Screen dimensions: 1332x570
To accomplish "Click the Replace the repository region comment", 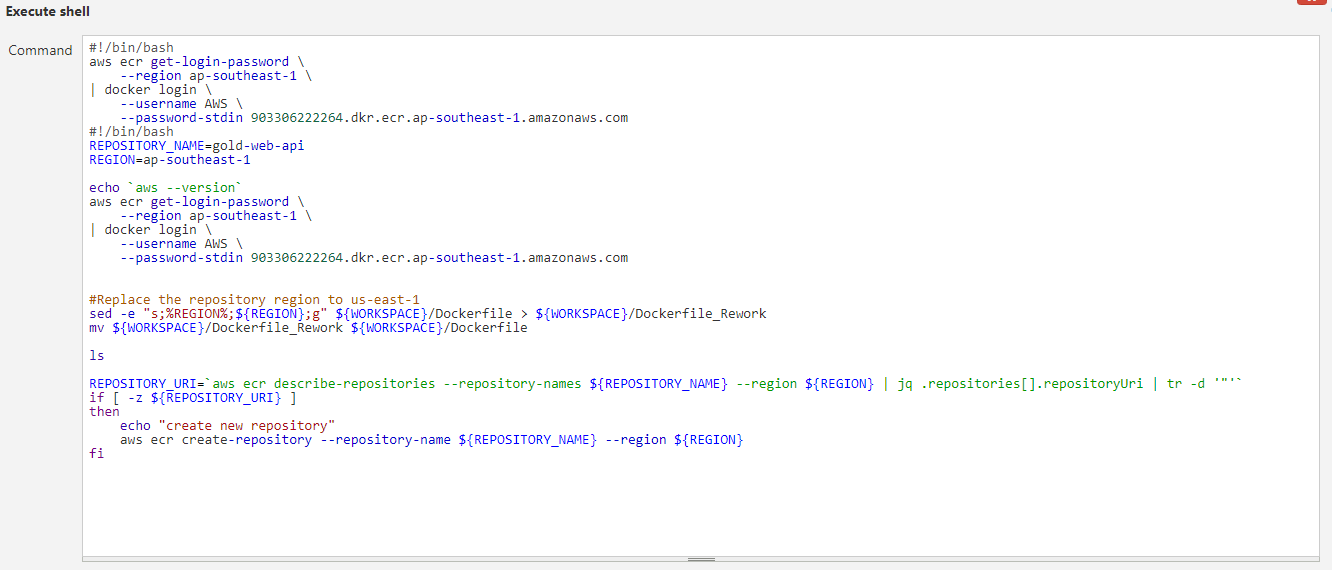I will tap(254, 299).
